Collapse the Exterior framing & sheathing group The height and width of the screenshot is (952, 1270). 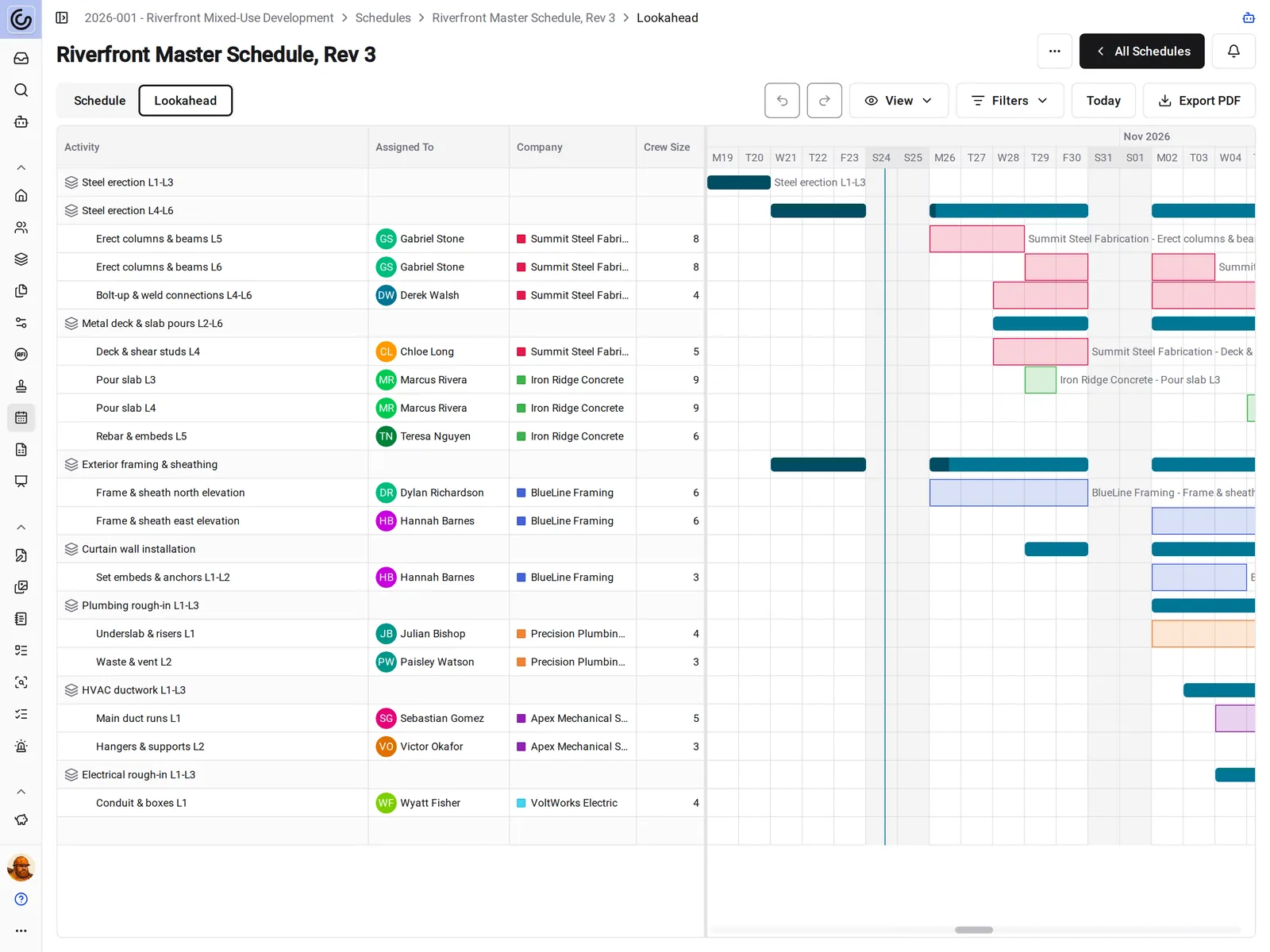coord(71,464)
